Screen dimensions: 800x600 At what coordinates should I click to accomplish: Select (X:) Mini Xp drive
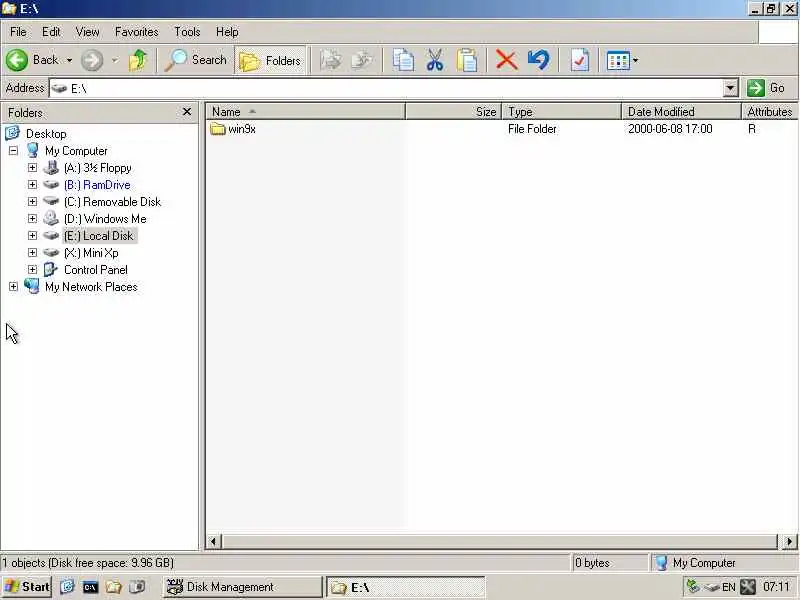click(x=91, y=253)
